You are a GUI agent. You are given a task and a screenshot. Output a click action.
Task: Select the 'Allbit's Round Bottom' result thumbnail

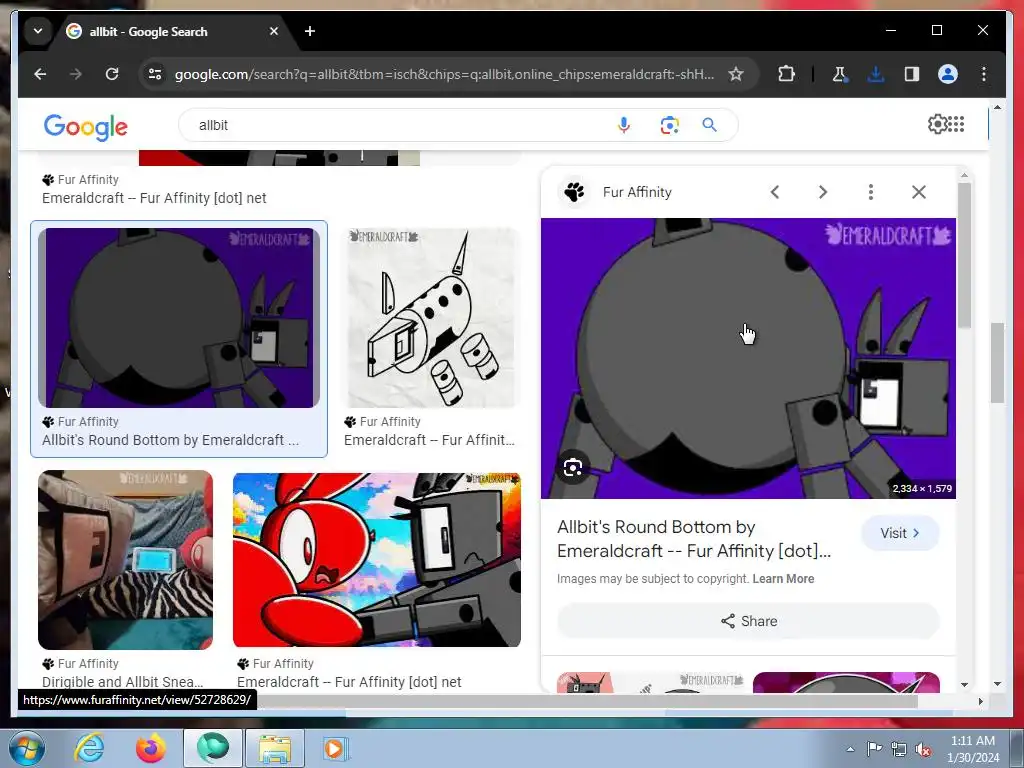click(x=179, y=318)
